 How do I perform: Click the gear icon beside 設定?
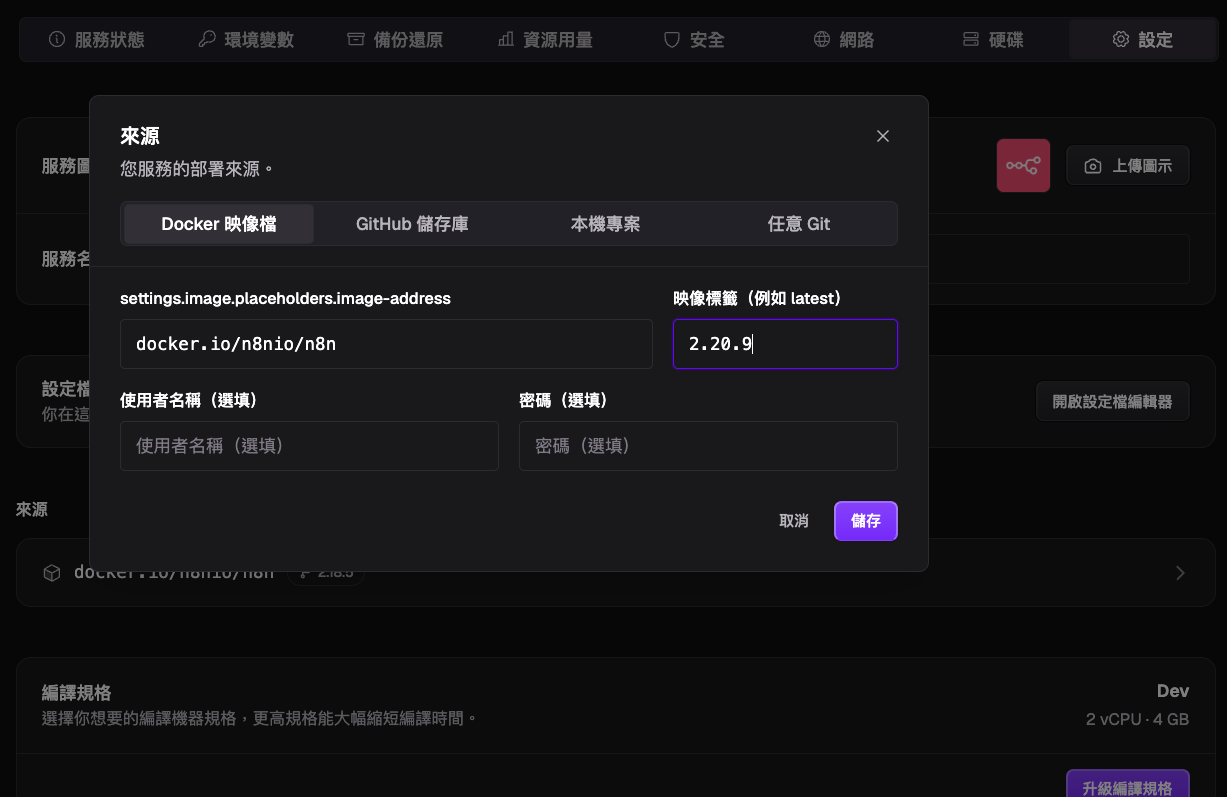(x=1121, y=40)
